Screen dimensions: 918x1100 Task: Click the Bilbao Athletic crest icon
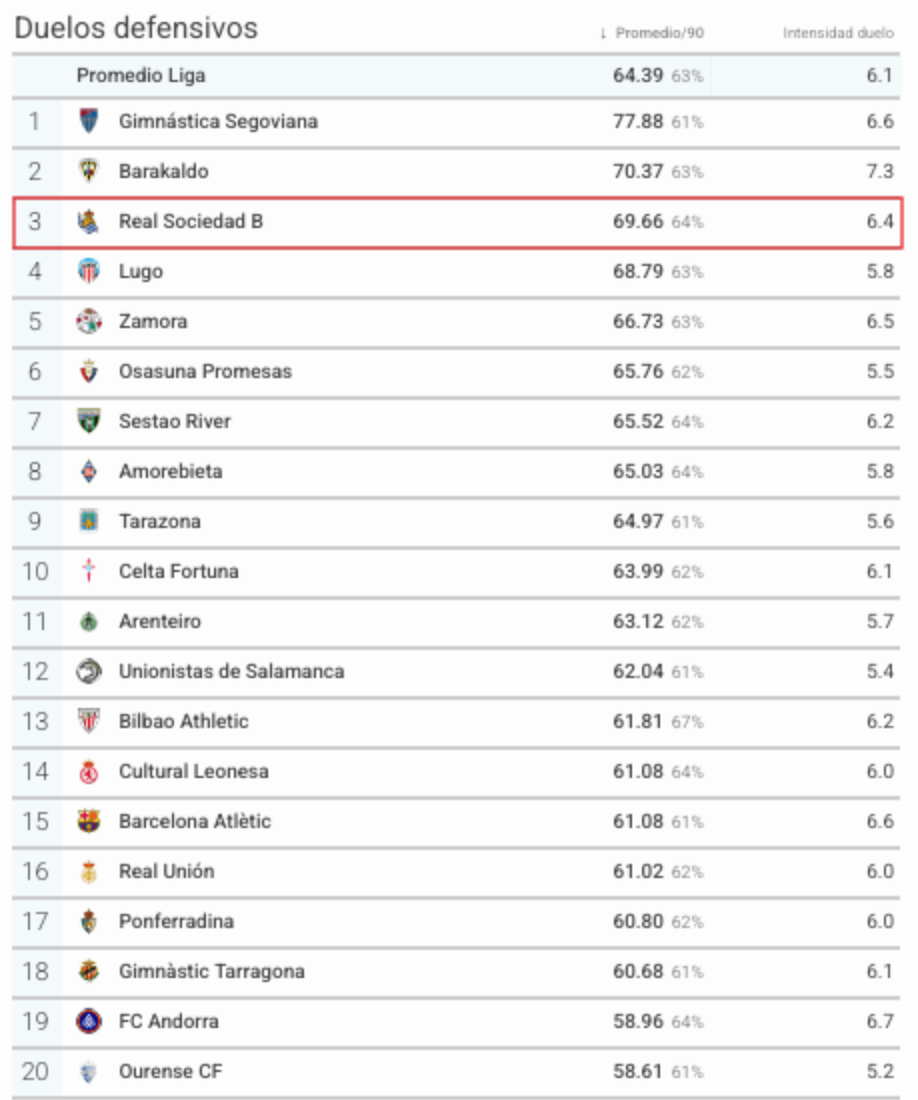pyautogui.click(x=88, y=721)
